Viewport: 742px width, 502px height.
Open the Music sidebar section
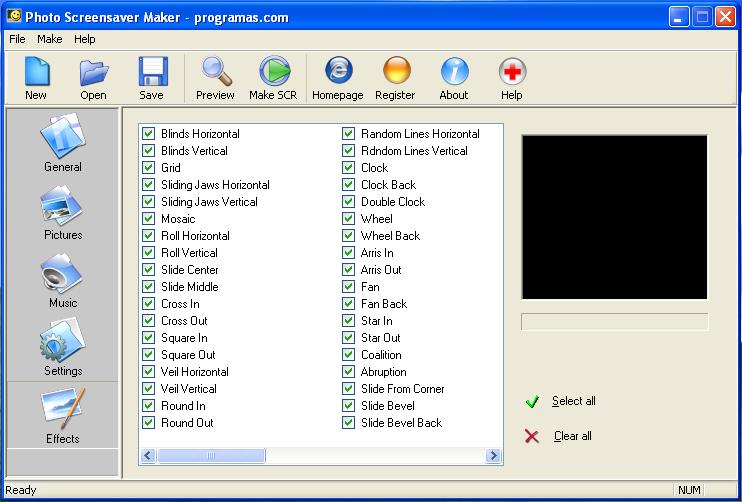coord(62,281)
